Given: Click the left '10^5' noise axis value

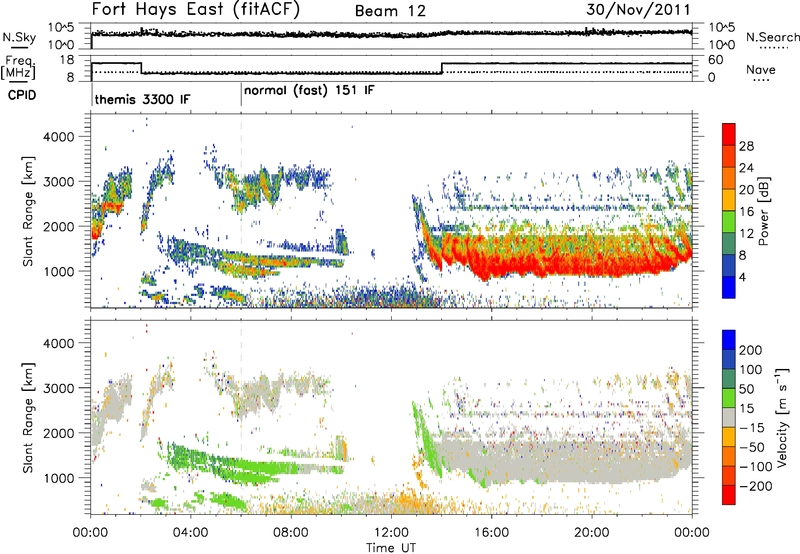Looking at the screenshot, I should click(61, 27).
